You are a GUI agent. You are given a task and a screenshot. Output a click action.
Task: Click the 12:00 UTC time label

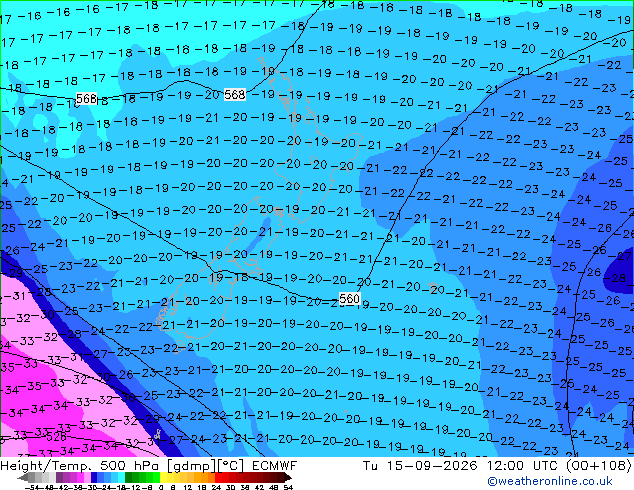tap(523, 466)
